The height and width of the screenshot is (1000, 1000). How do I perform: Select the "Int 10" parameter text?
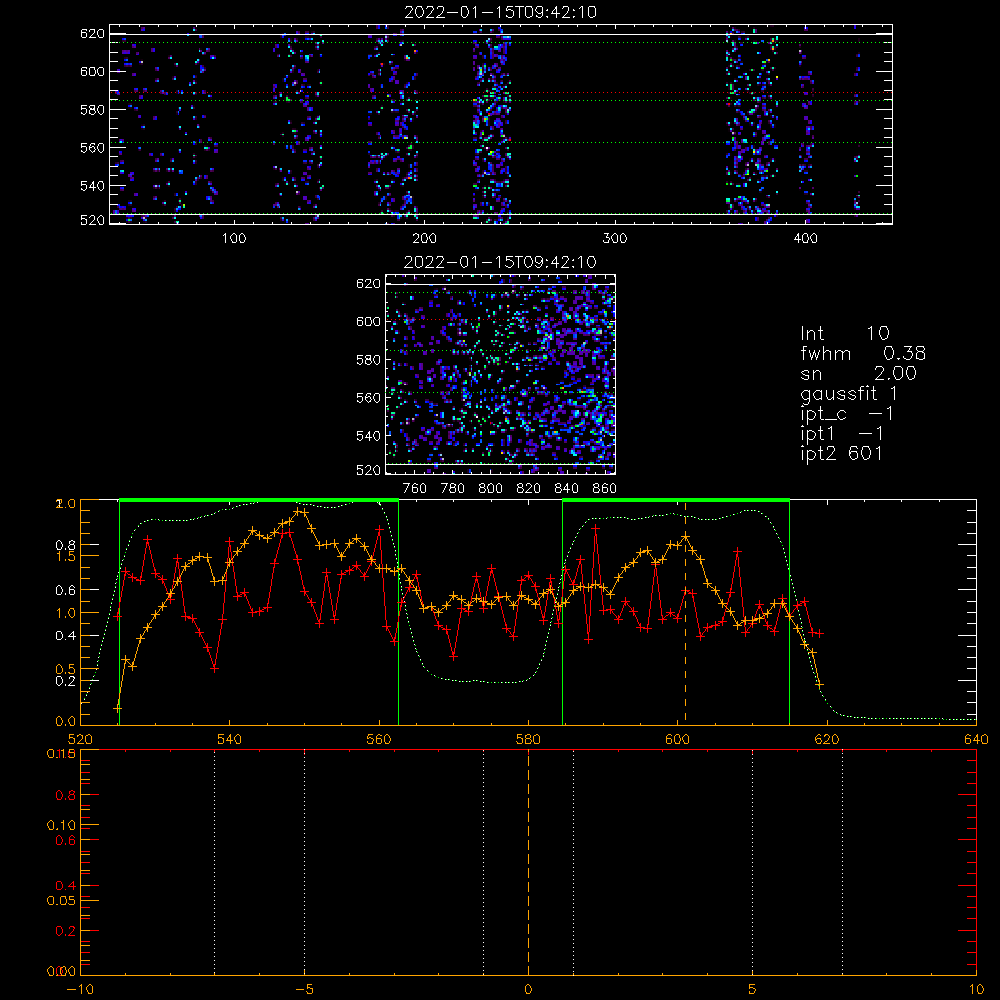[x=844, y=334]
